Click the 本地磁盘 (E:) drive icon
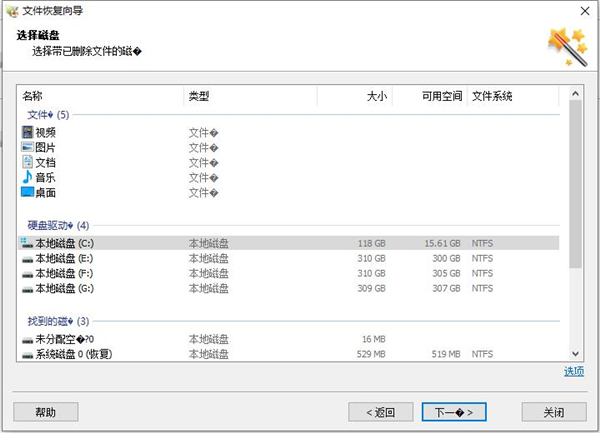600x433 pixels. [x=26, y=258]
